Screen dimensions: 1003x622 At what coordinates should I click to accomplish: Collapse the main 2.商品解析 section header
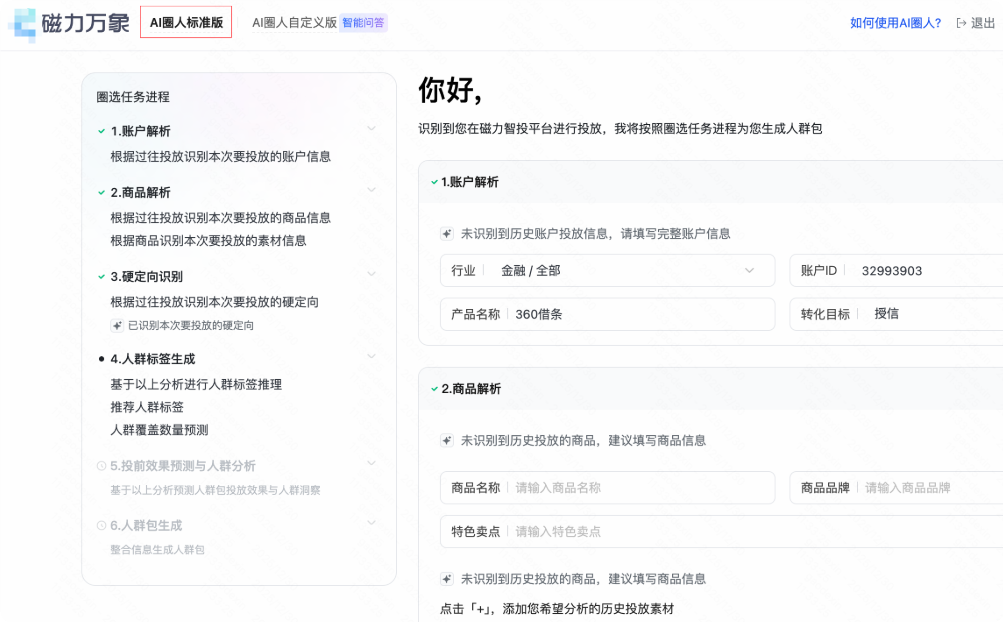click(710, 388)
